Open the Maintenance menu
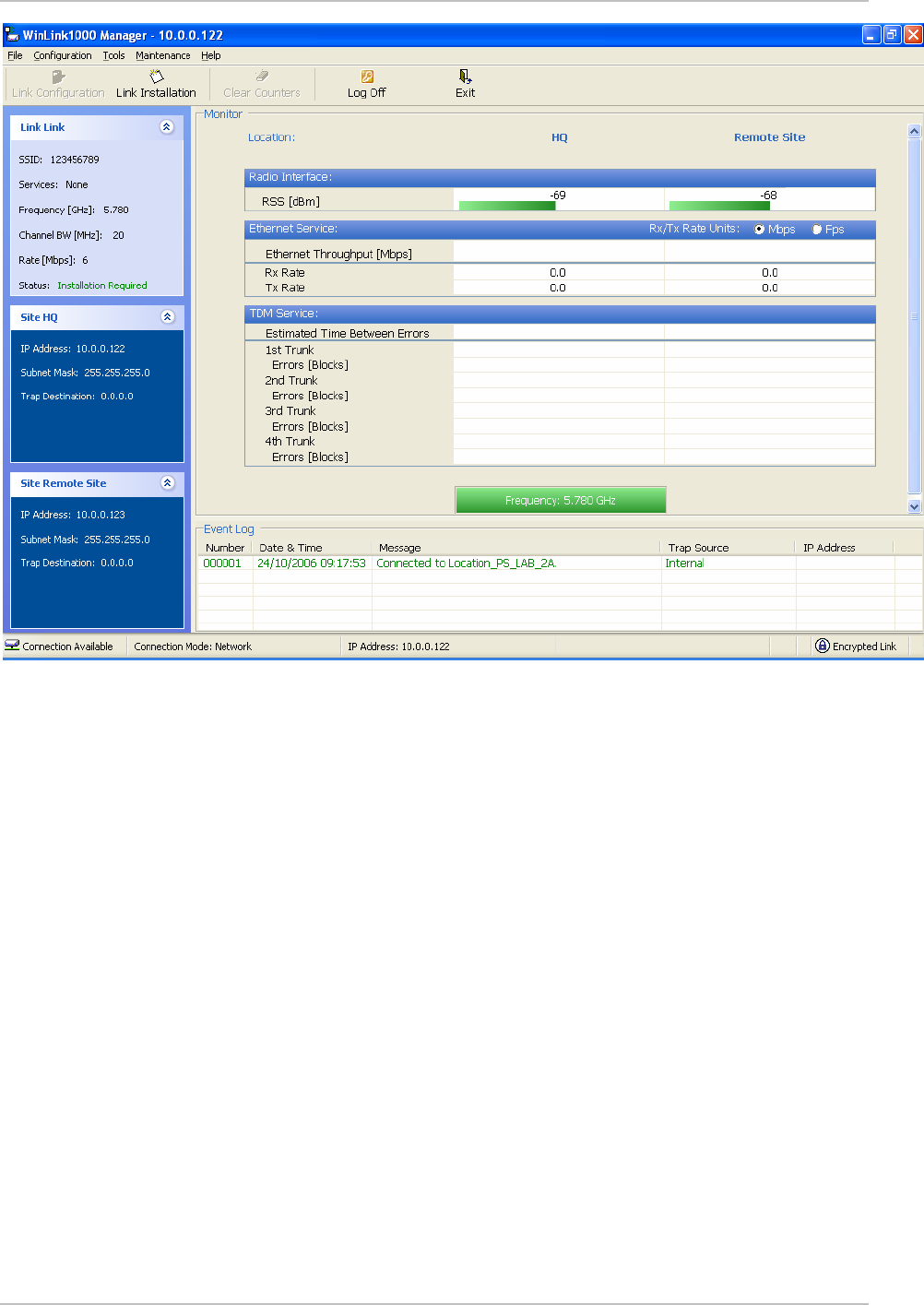Viewport: 924px width, 1305px height. tap(163, 55)
